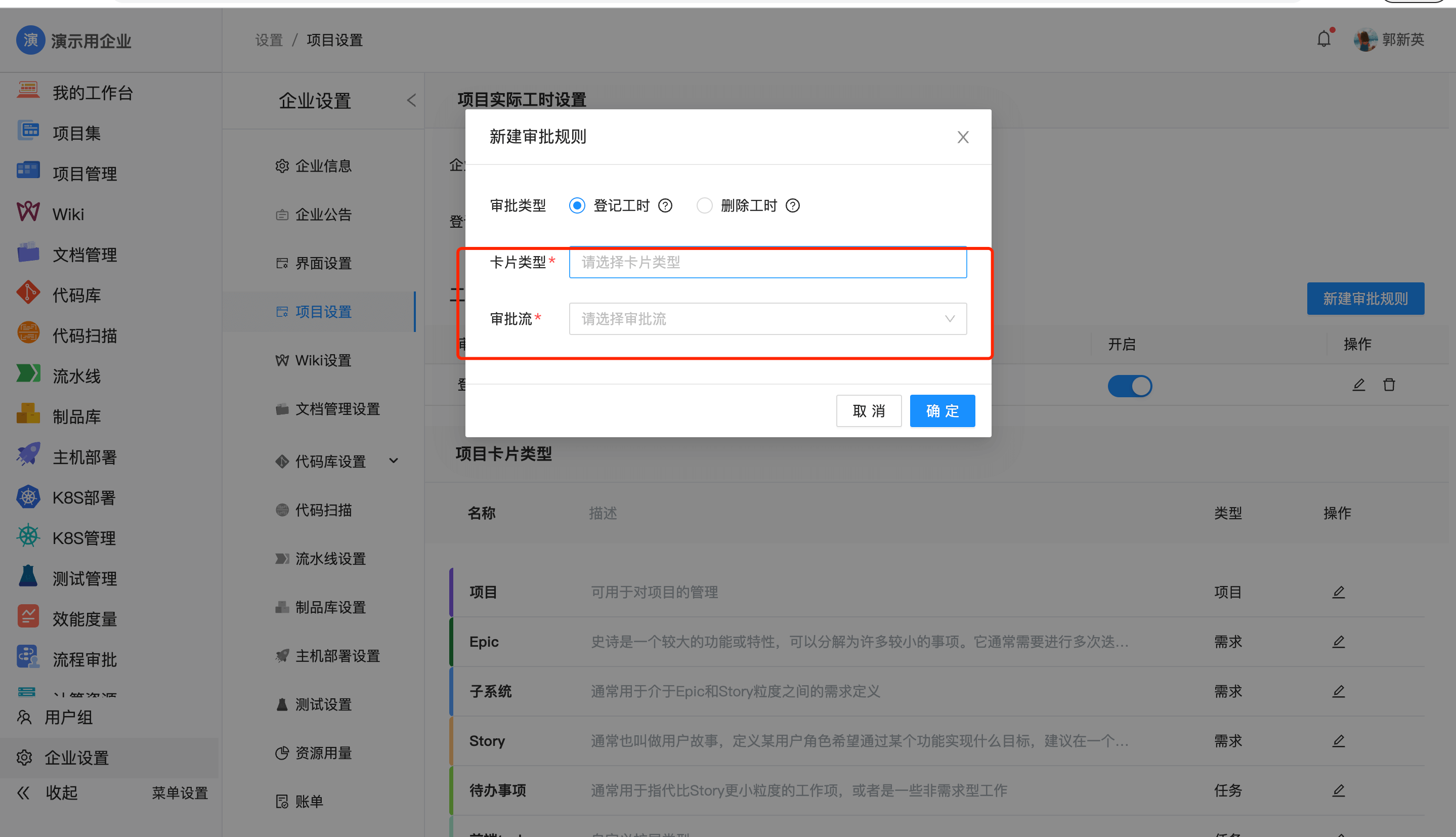This screenshot has height=837, width=1456.
Task: Click edit icon for Epic card type
Action: tap(1338, 642)
